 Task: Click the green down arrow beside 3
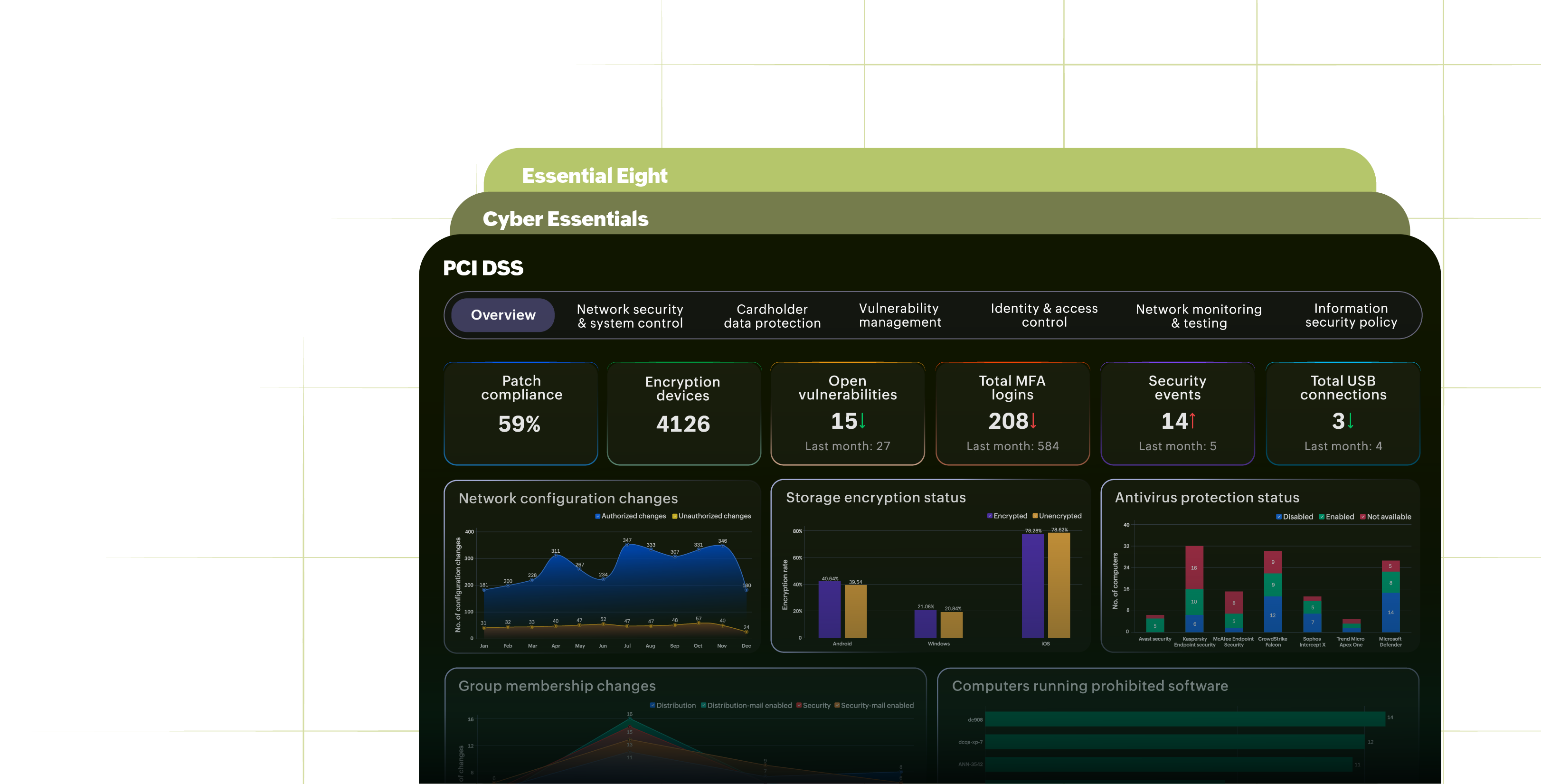pyautogui.click(x=1350, y=422)
